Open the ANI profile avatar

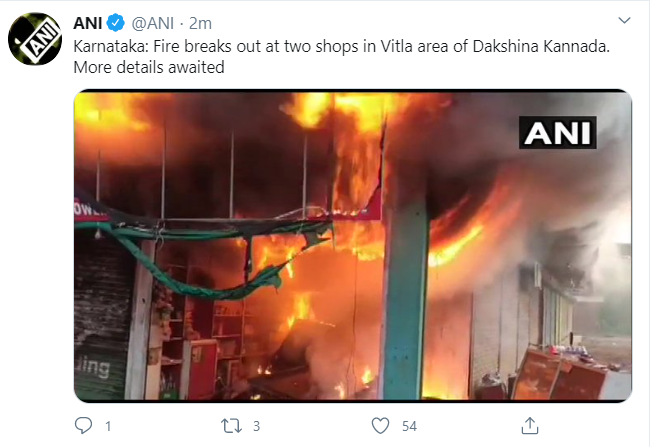(x=35, y=39)
